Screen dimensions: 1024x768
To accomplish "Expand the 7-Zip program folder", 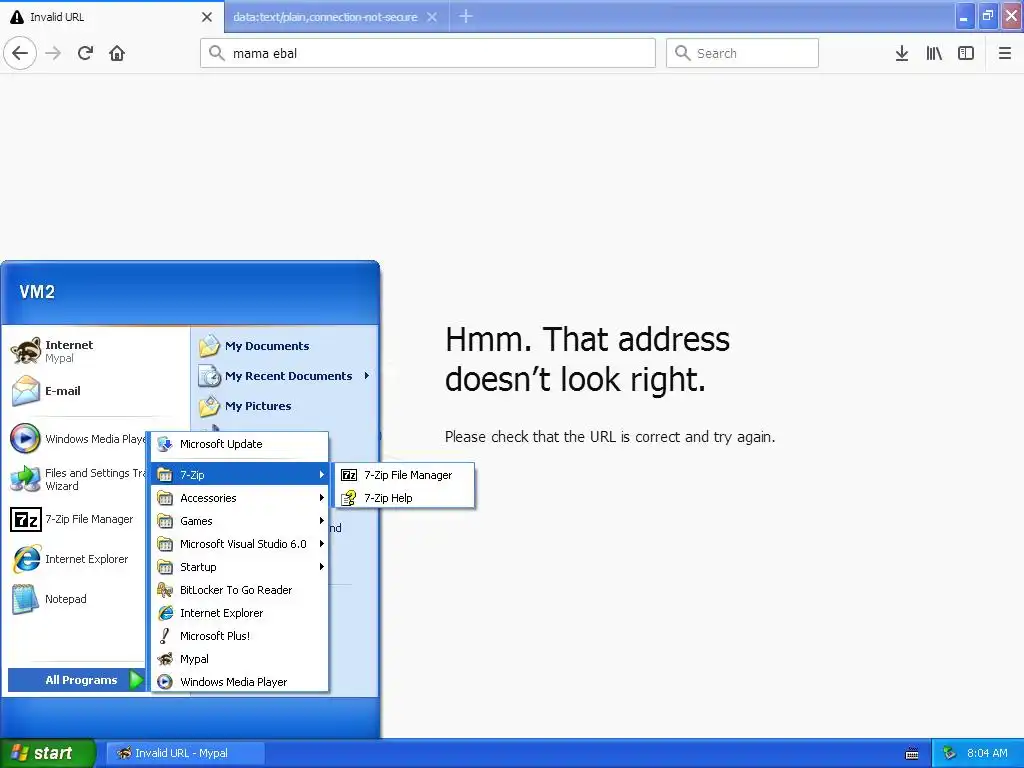I will (x=240, y=474).
